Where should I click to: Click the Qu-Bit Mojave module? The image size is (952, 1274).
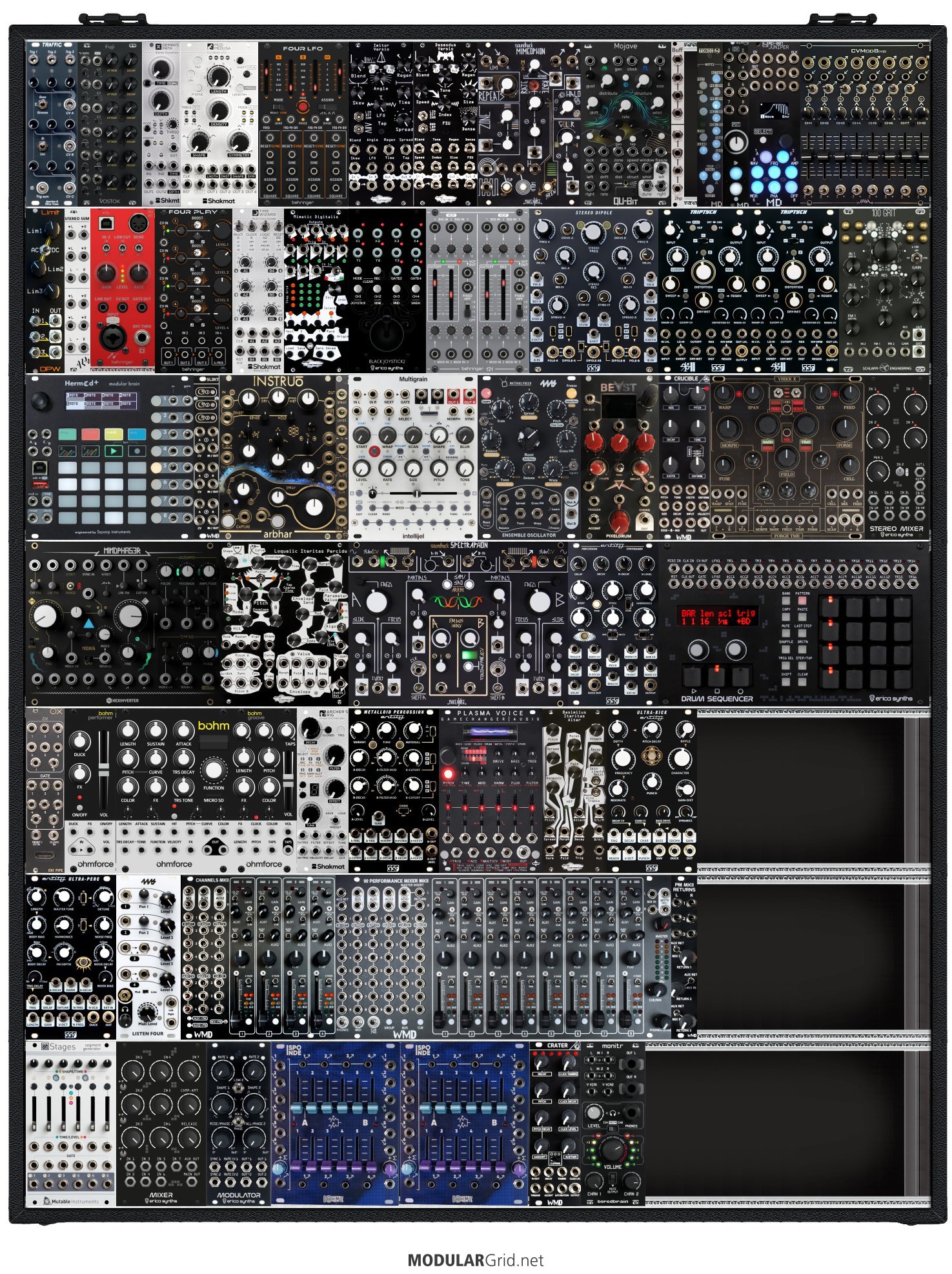click(x=626, y=124)
